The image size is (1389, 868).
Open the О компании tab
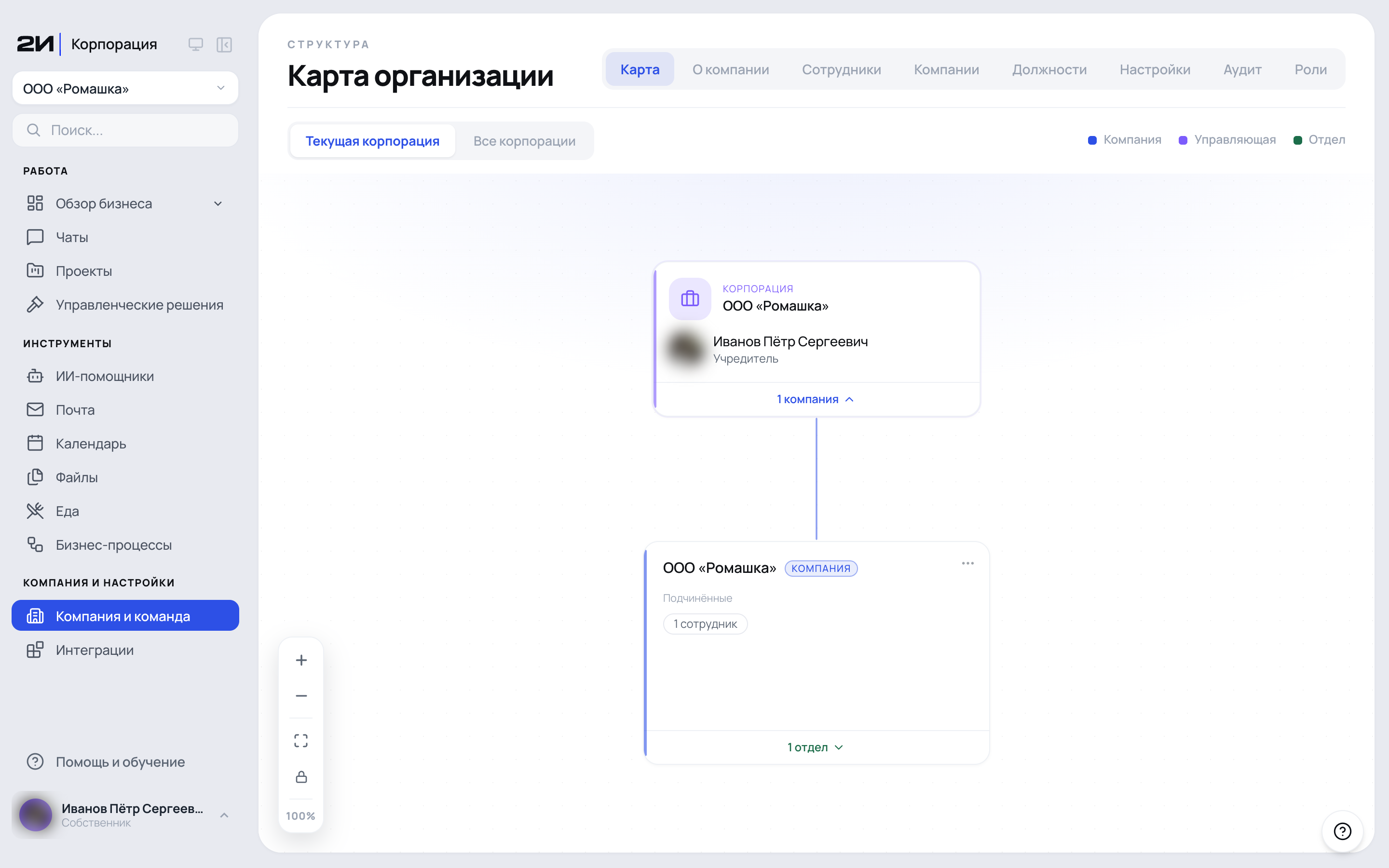pyautogui.click(x=731, y=69)
